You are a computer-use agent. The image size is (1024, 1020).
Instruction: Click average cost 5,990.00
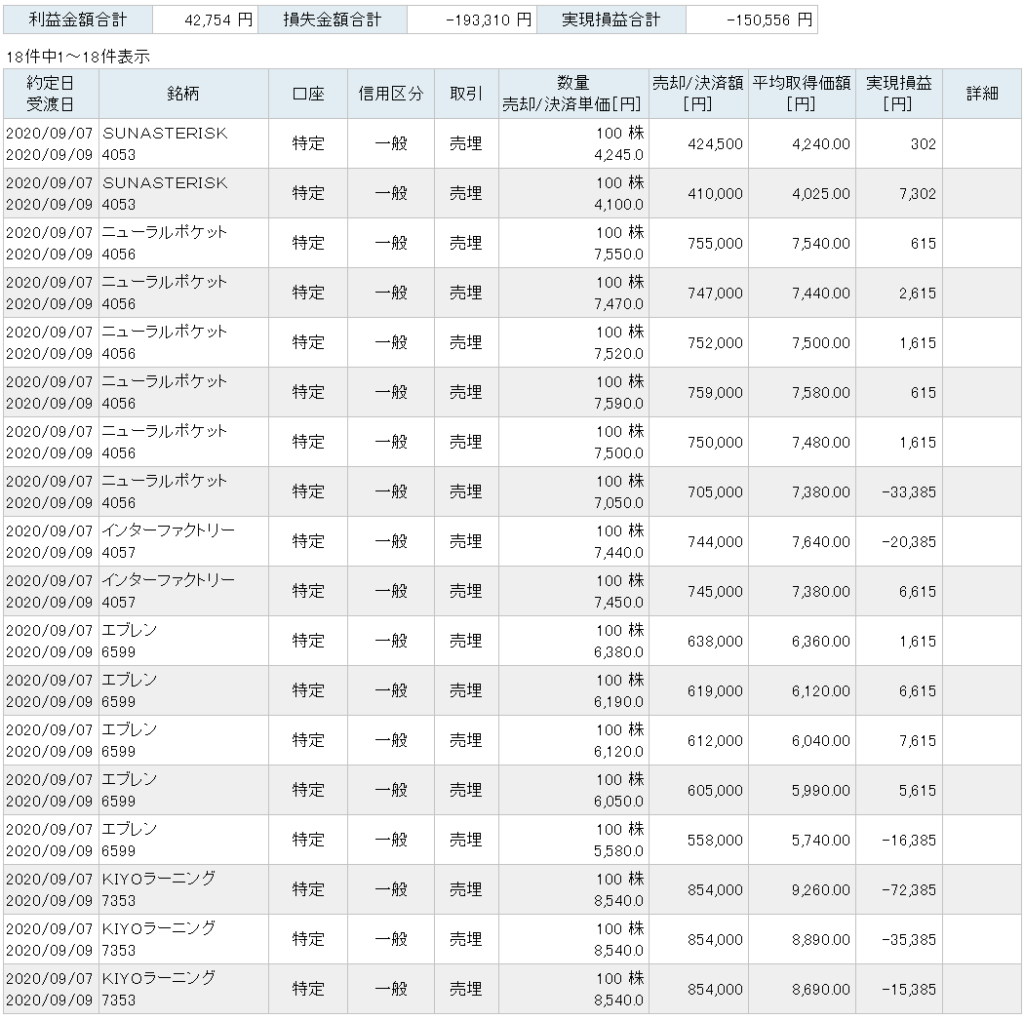821,790
